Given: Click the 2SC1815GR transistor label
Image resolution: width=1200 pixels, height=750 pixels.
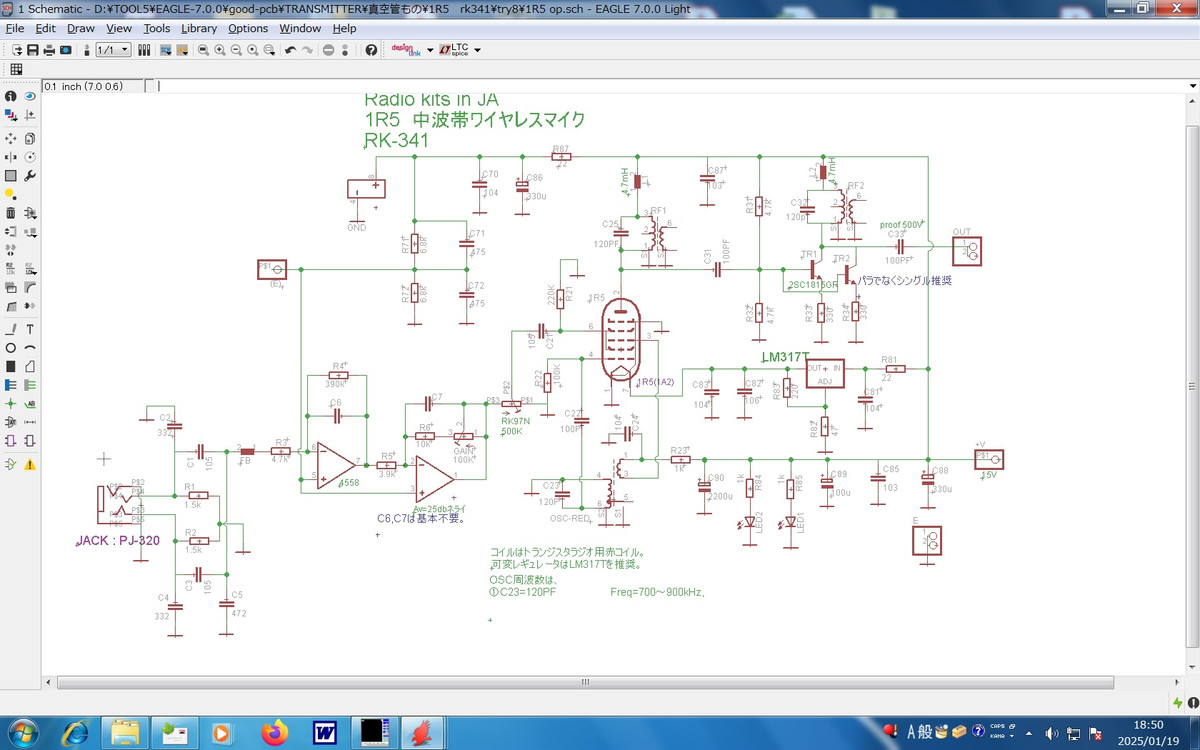Looking at the screenshot, I should (x=813, y=284).
